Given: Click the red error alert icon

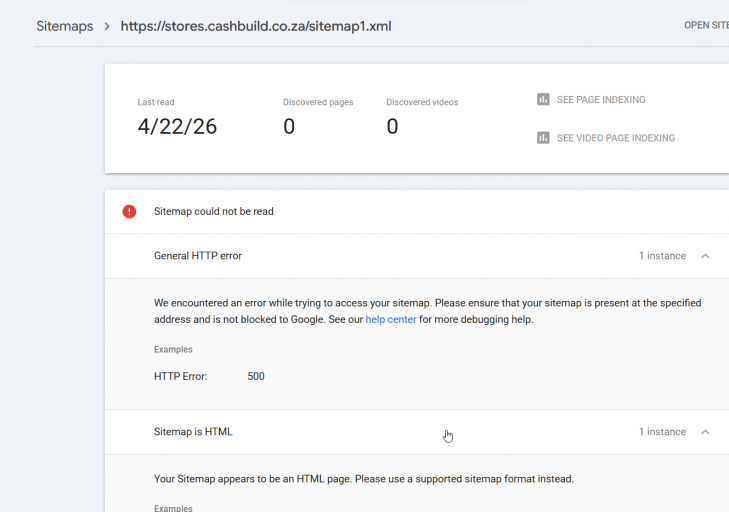Looking at the screenshot, I should click(x=129, y=212).
